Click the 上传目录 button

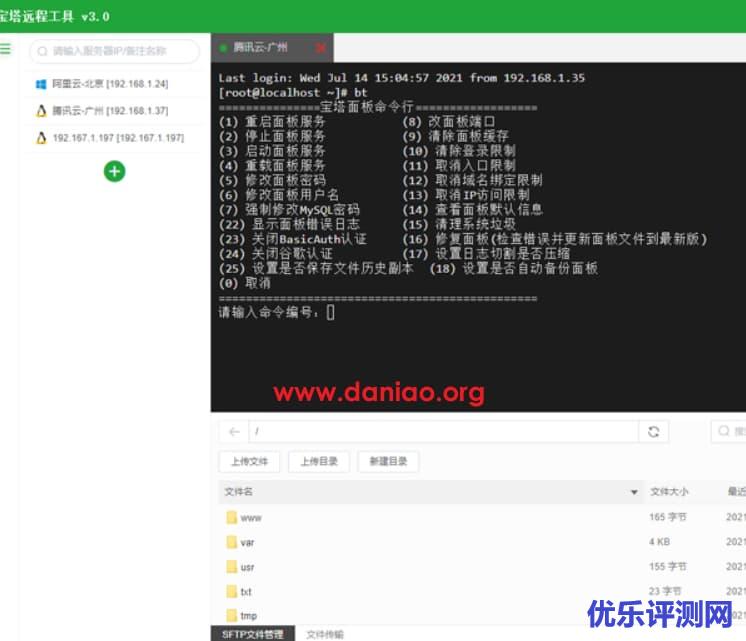point(319,461)
